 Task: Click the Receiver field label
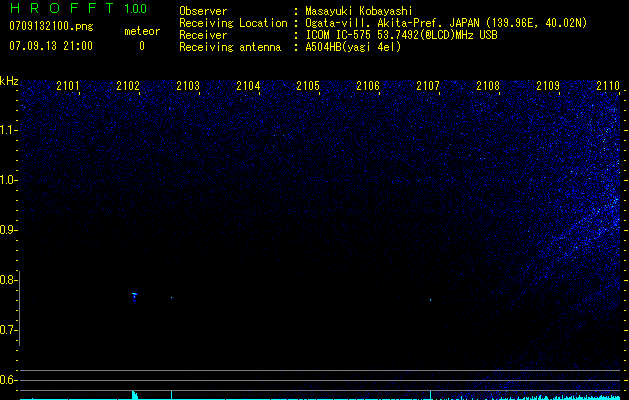coord(203,35)
